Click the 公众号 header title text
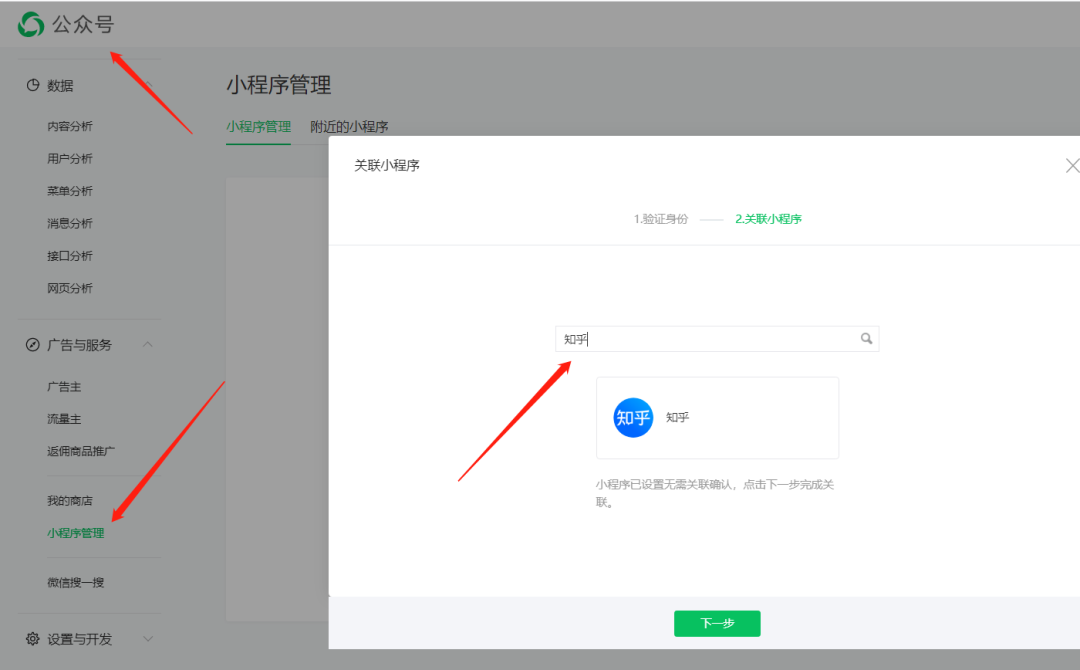1080x670 pixels. point(83,25)
